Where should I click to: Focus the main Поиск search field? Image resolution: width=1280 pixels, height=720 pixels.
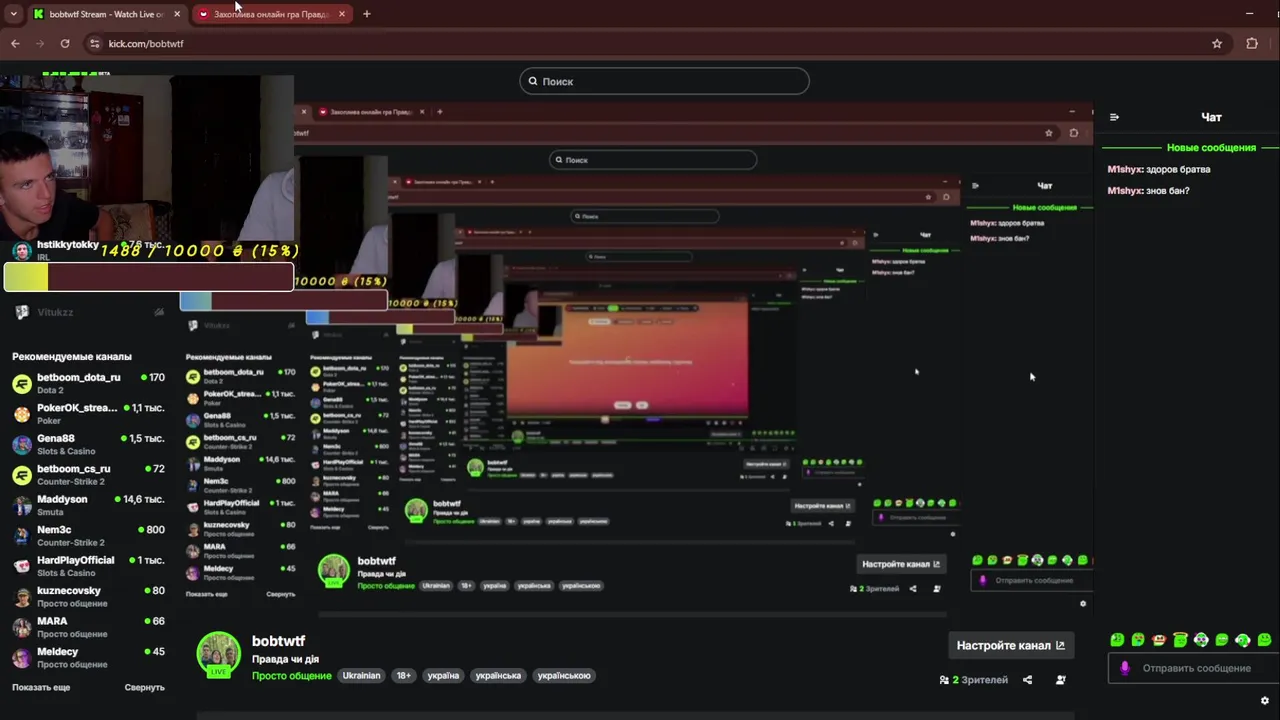[664, 81]
